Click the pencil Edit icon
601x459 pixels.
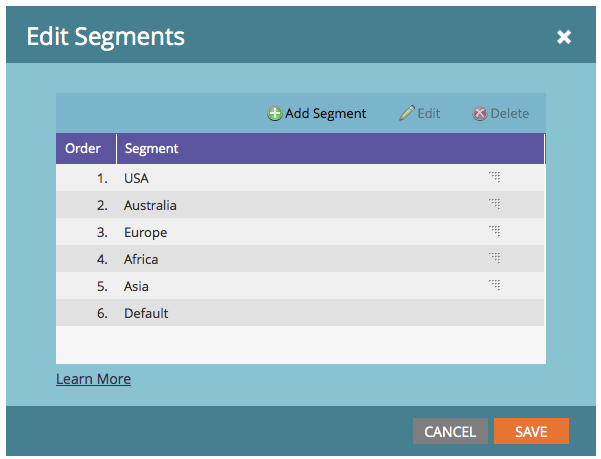(407, 113)
